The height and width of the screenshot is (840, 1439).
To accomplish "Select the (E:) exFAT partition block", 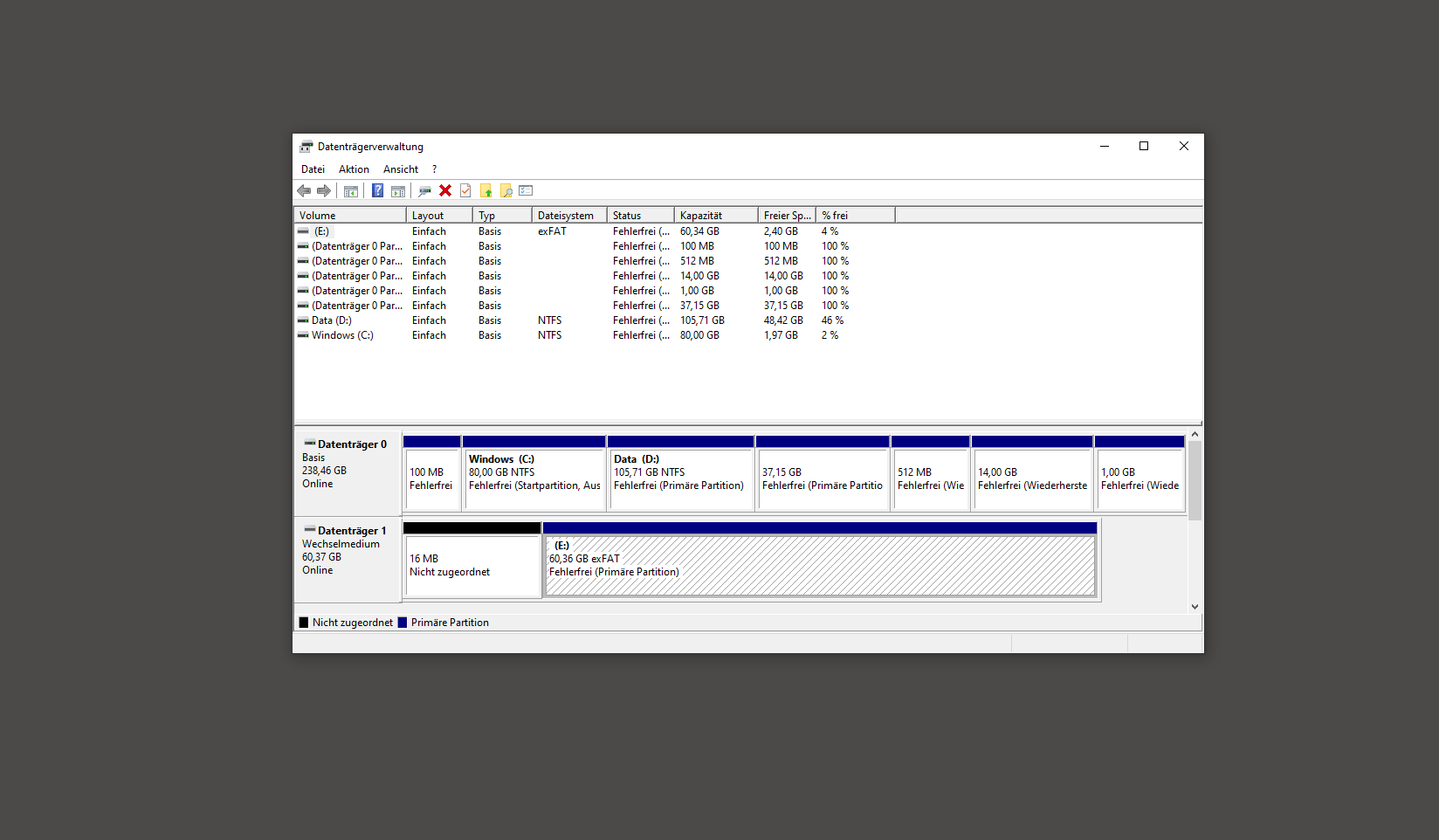I will [819, 566].
